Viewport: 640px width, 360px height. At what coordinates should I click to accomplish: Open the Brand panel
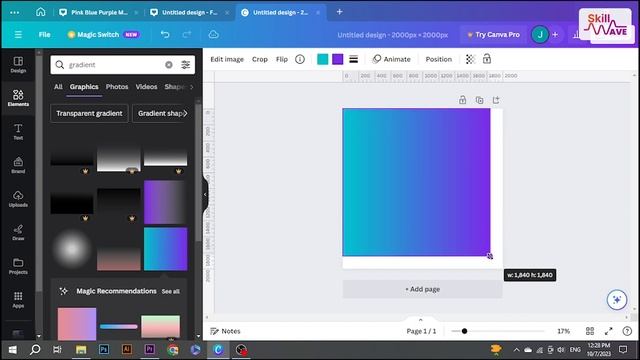coord(18,165)
